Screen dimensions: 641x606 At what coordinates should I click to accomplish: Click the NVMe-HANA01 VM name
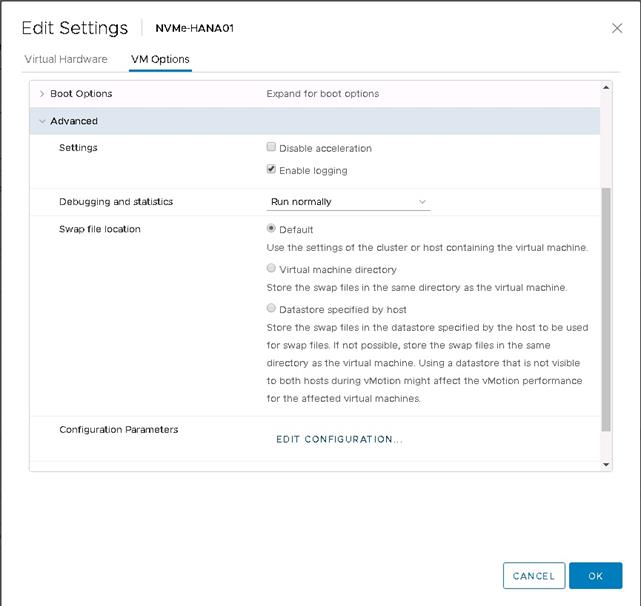click(195, 28)
